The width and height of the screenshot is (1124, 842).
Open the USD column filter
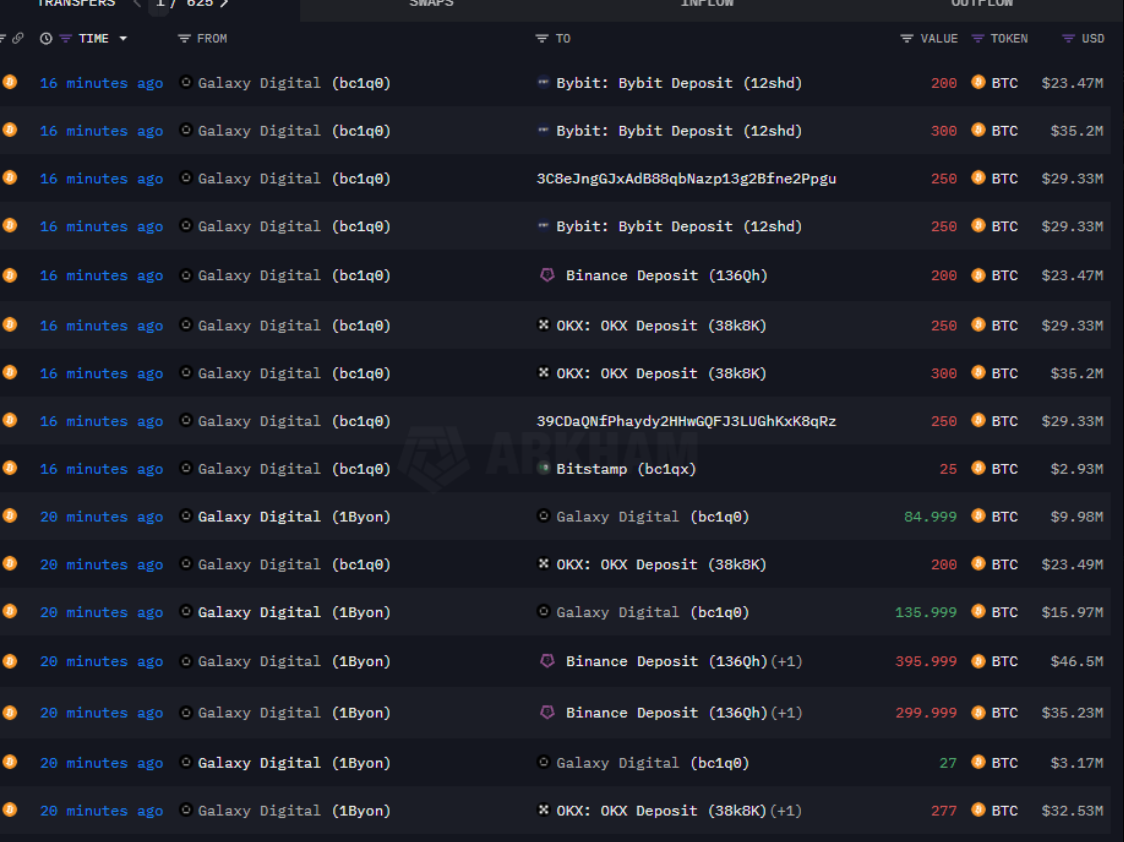1068,39
